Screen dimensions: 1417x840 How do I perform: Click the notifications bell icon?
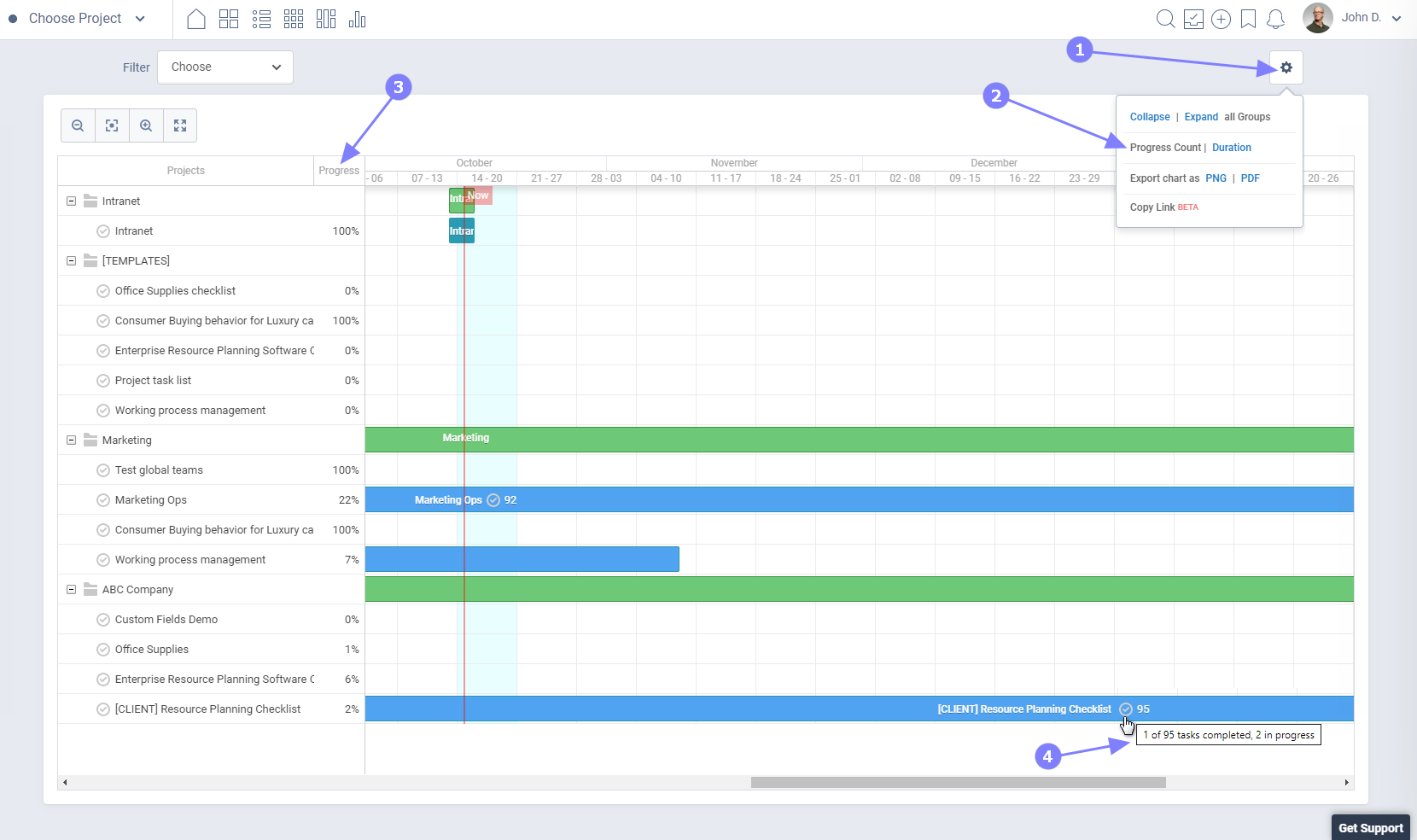[1277, 19]
